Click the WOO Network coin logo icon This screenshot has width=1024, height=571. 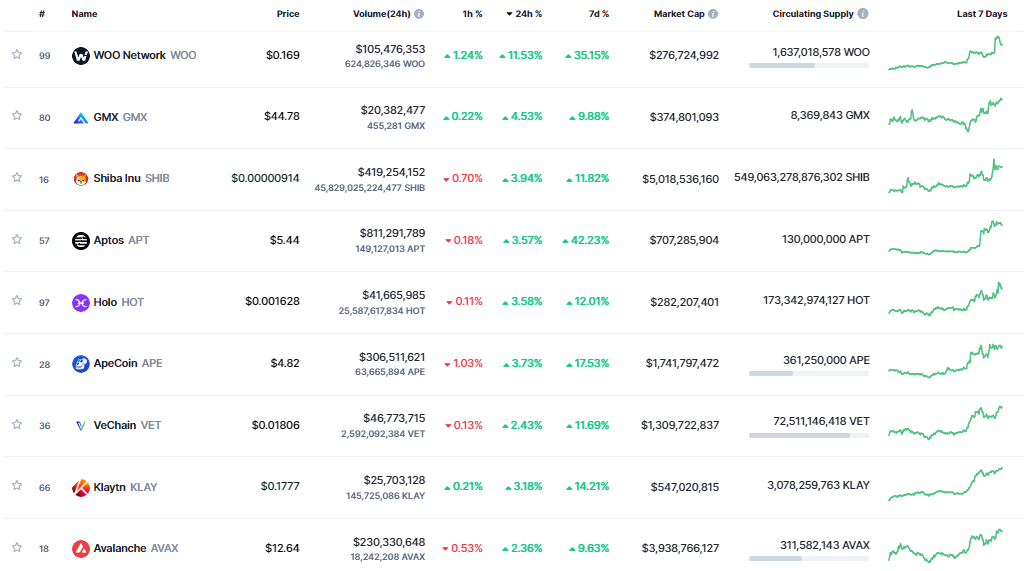[x=81, y=56]
